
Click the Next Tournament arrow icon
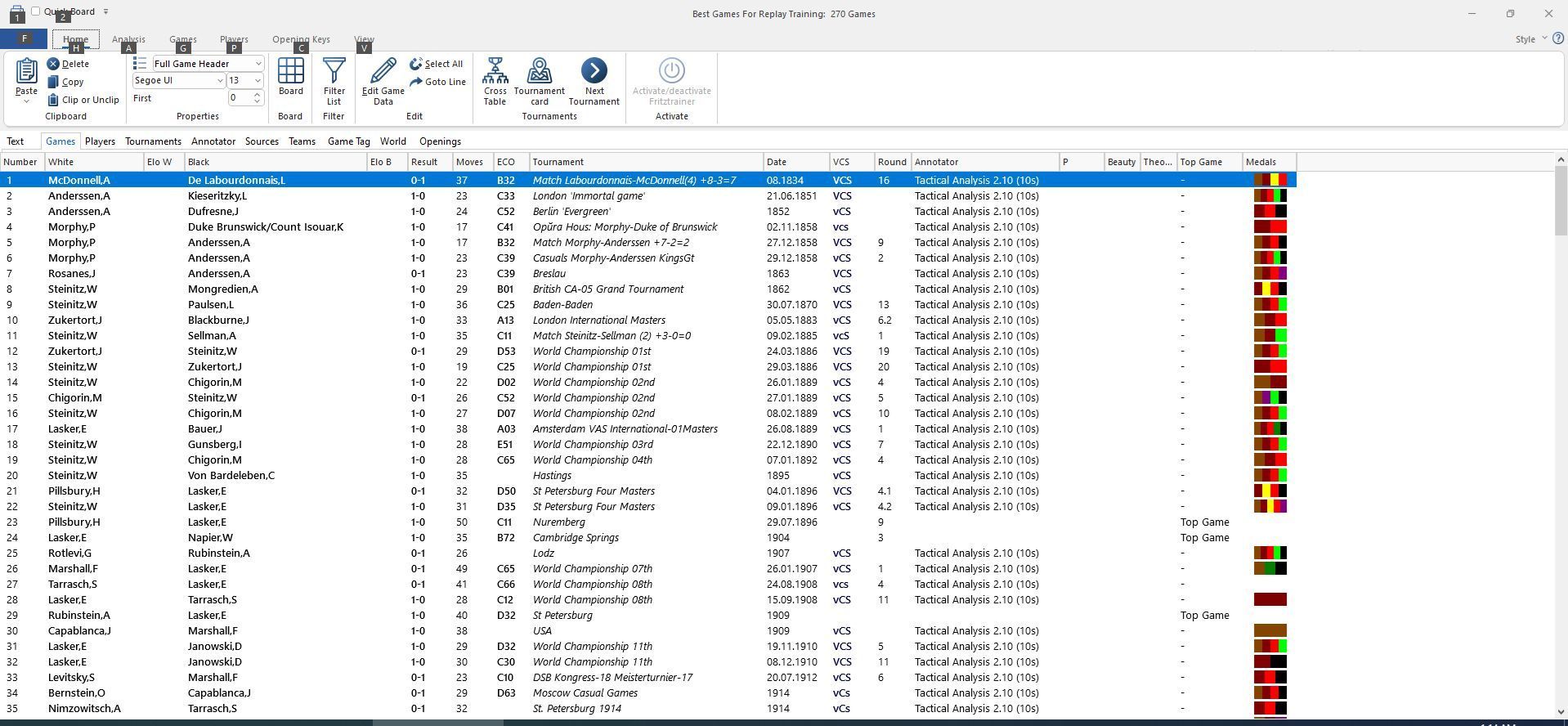pyautogui.click(x=594, y=70)
